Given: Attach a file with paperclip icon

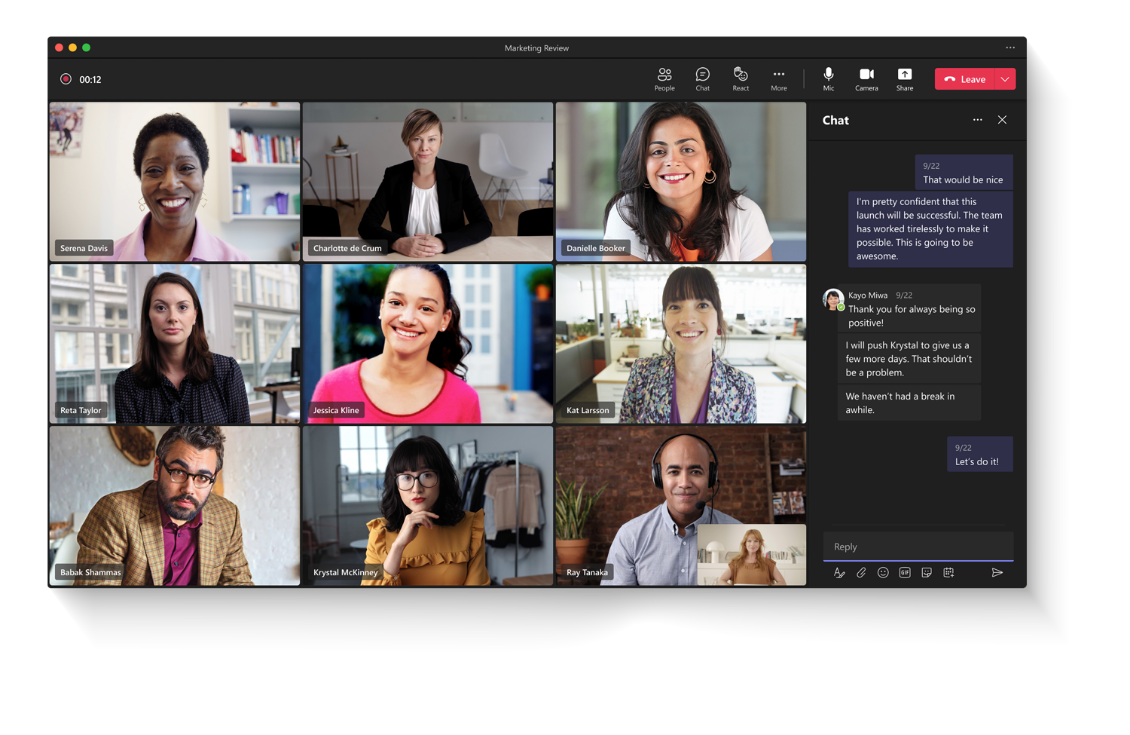Looking at the screenshot, I should (861, 573).
